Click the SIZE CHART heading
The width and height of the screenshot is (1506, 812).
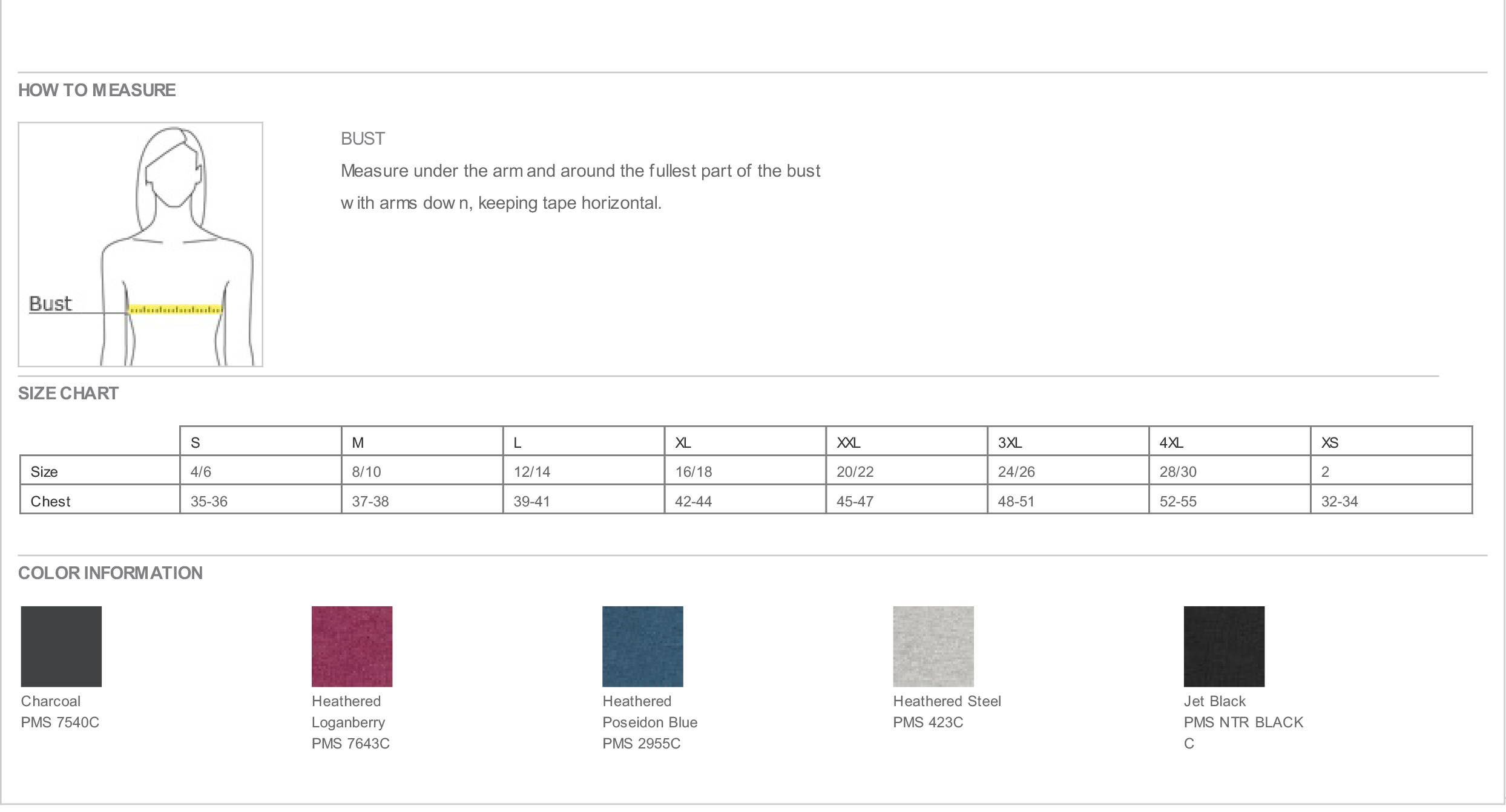tap(68, 393)
